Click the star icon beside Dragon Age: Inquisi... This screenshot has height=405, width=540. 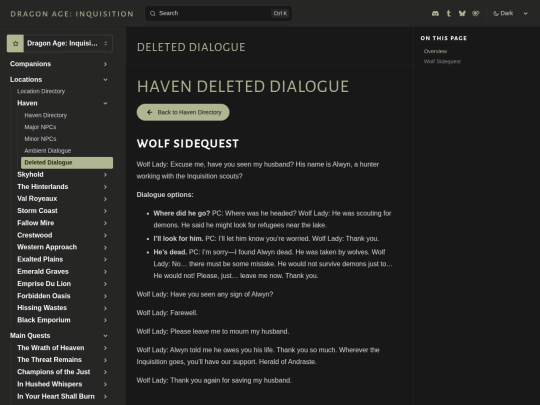pos(15,43)
